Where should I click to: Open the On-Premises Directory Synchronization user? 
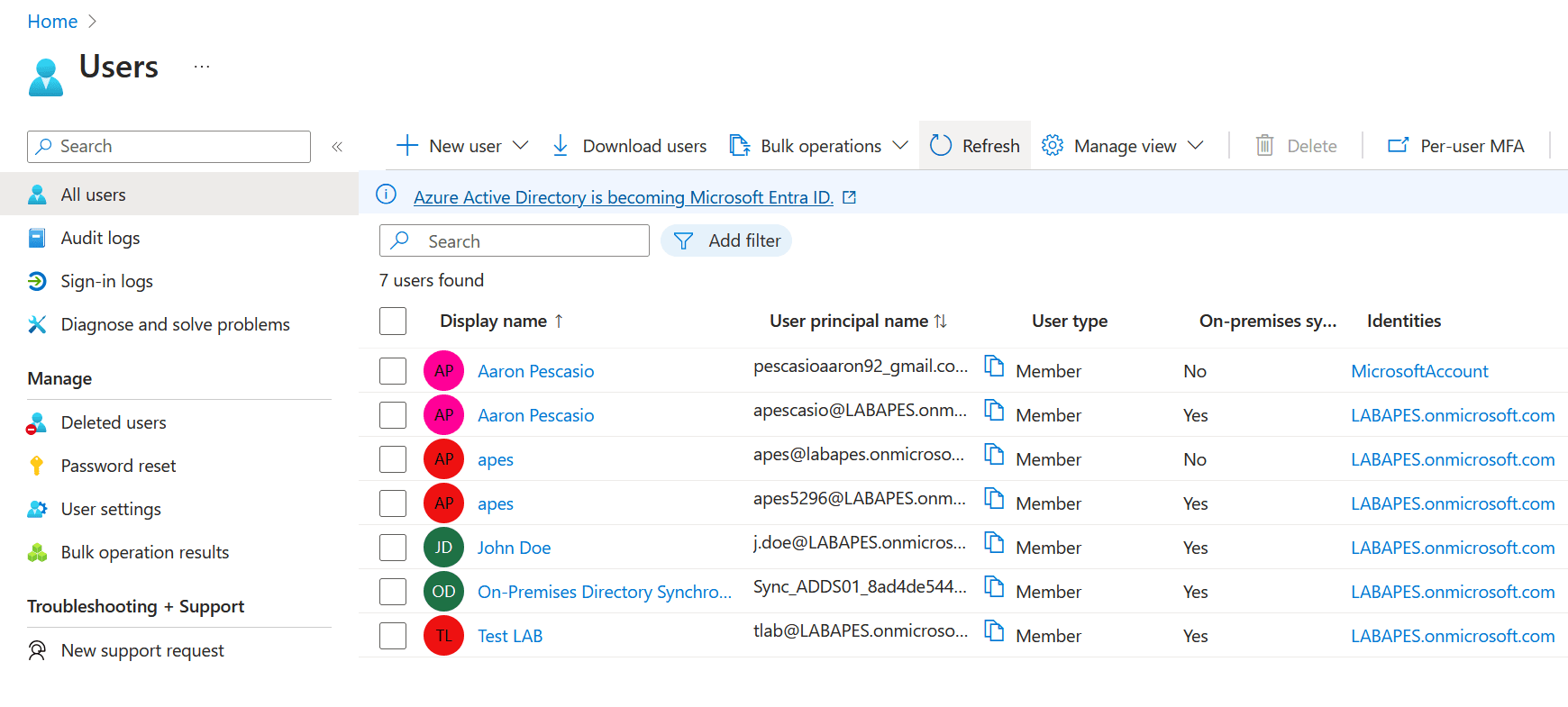click(604, 592)
